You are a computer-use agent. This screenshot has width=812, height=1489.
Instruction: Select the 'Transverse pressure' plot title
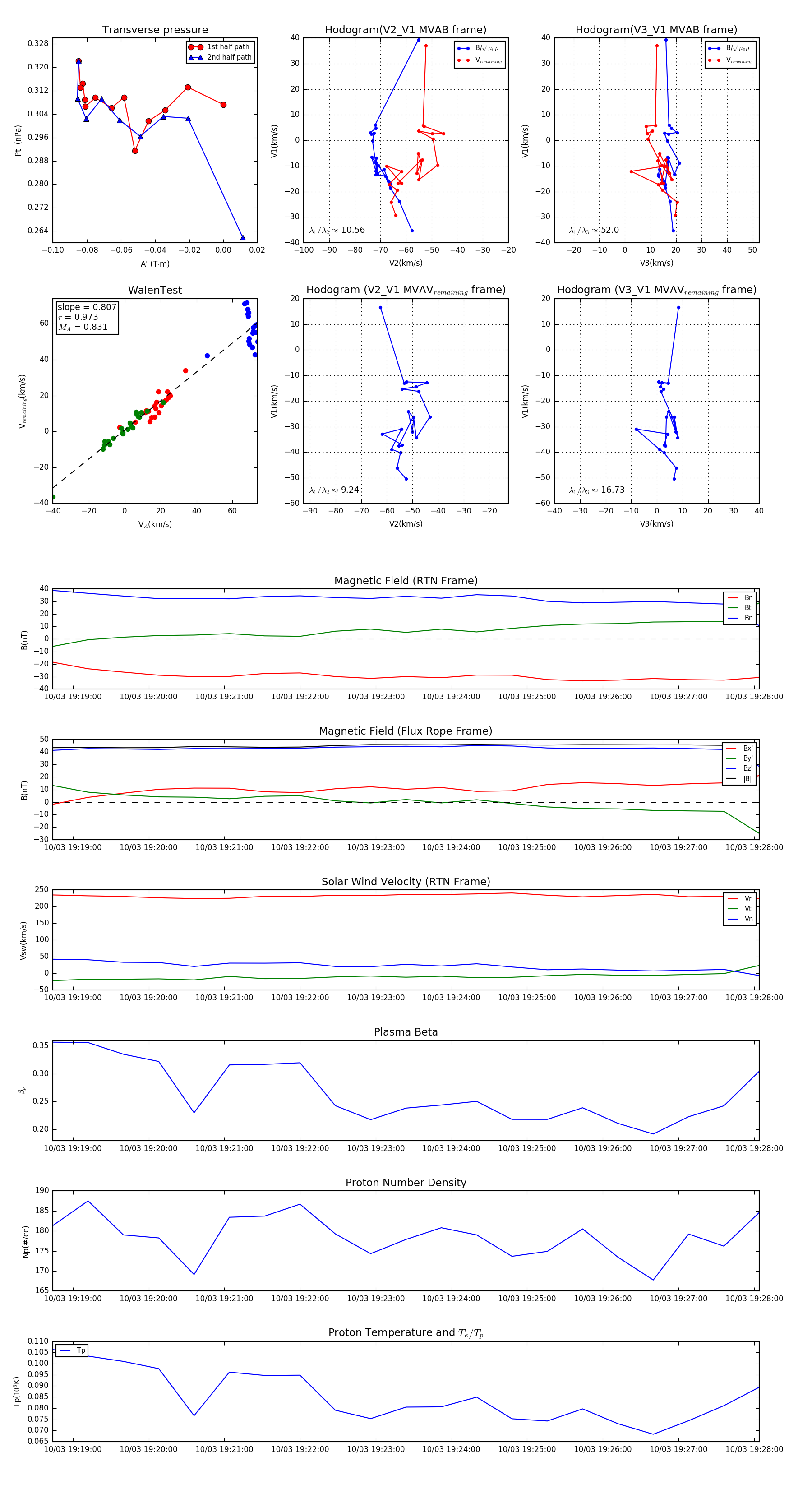(155, 30)
